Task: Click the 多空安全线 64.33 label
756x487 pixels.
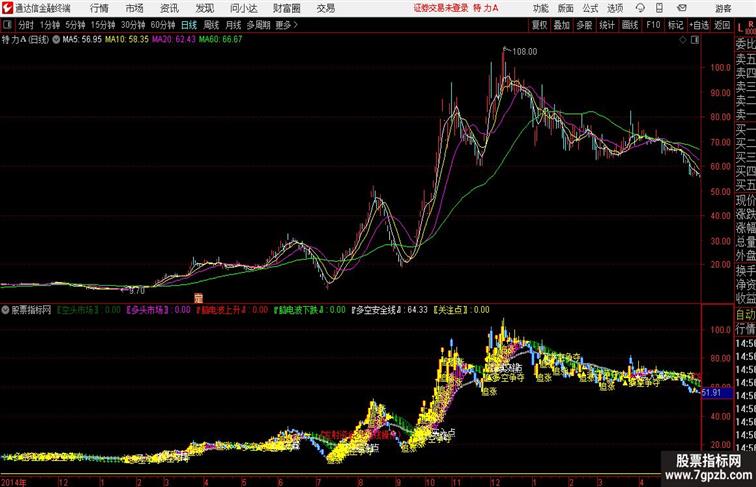Action: point(390,310)
